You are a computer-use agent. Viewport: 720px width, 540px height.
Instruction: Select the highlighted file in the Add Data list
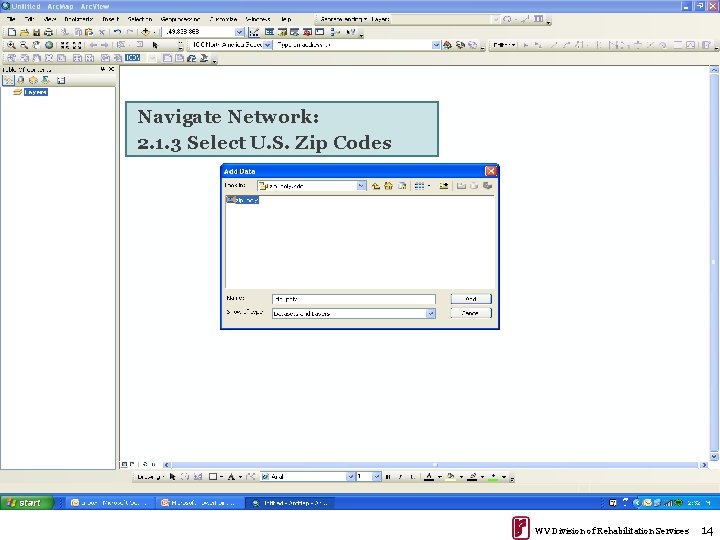242,200
